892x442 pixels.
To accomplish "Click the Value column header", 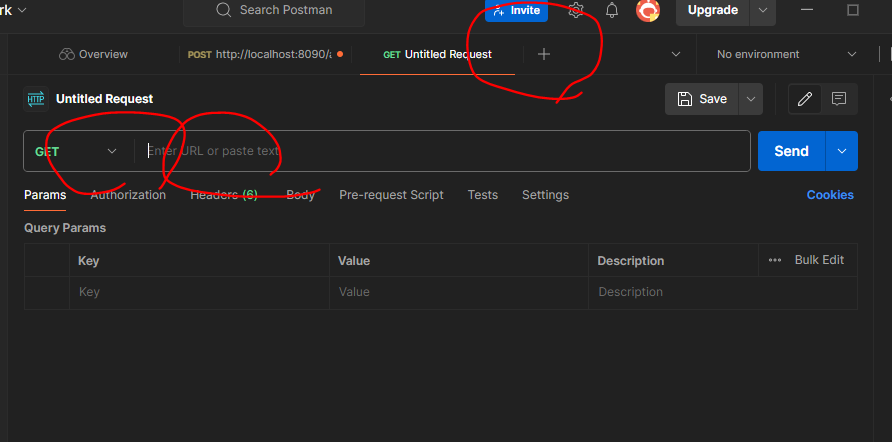I will [x=354, y=261].
